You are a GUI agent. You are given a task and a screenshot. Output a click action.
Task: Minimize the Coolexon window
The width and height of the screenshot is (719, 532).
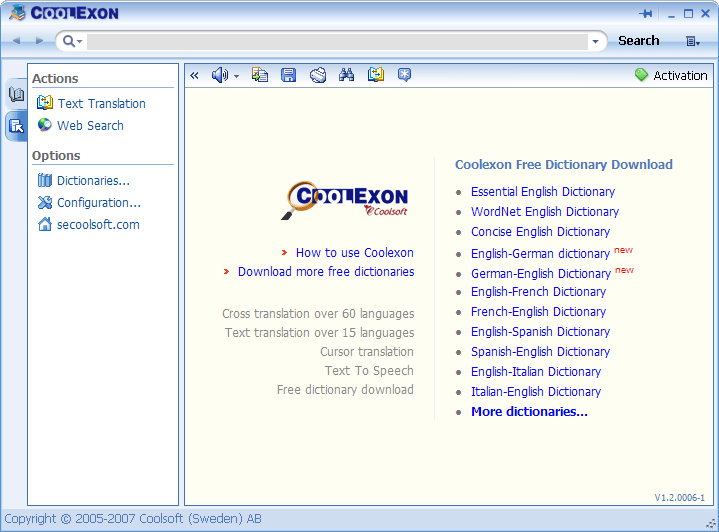click(x=671, y=15)
